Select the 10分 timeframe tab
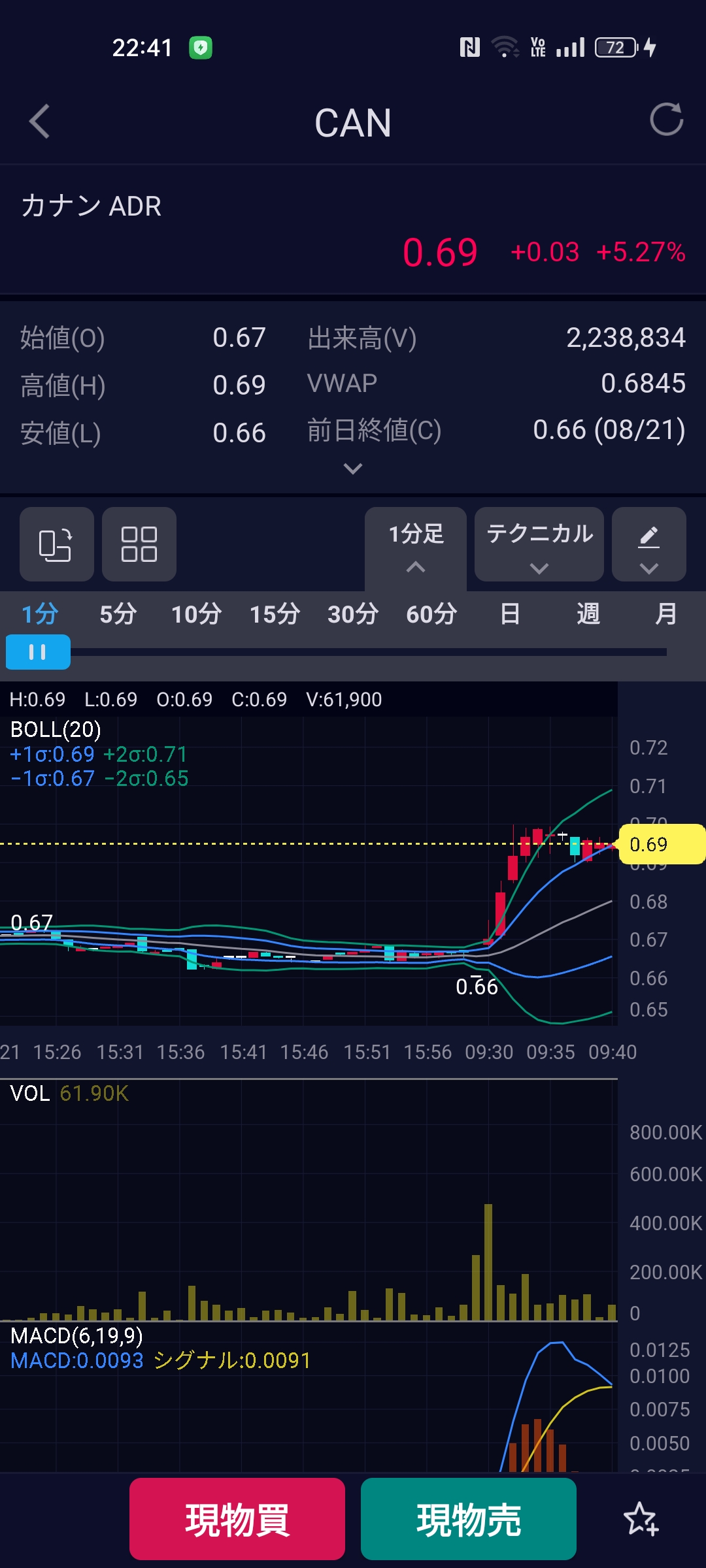Screen dimensions: 706x1568 tap(196, 614)
